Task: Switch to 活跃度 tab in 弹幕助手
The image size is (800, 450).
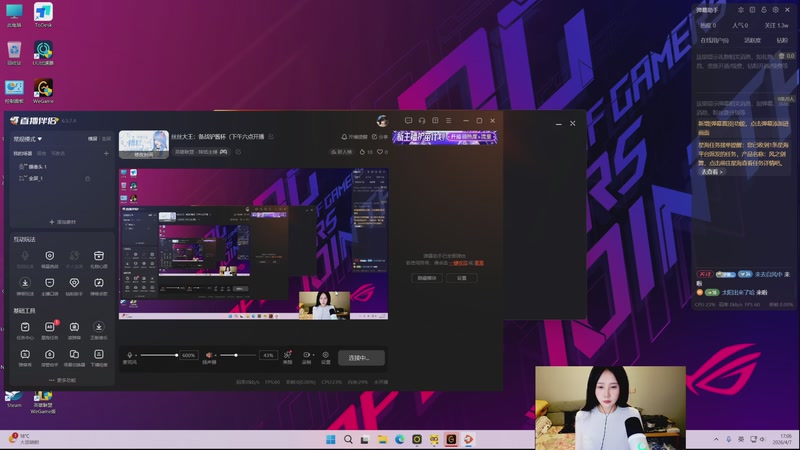Action: [752, 40]
